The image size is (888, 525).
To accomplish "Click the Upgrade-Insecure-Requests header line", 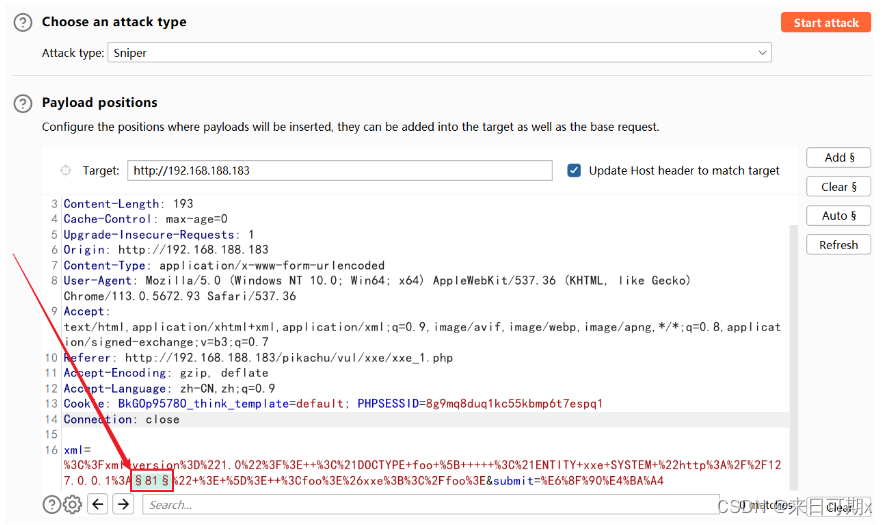I will tap(159, 234).
